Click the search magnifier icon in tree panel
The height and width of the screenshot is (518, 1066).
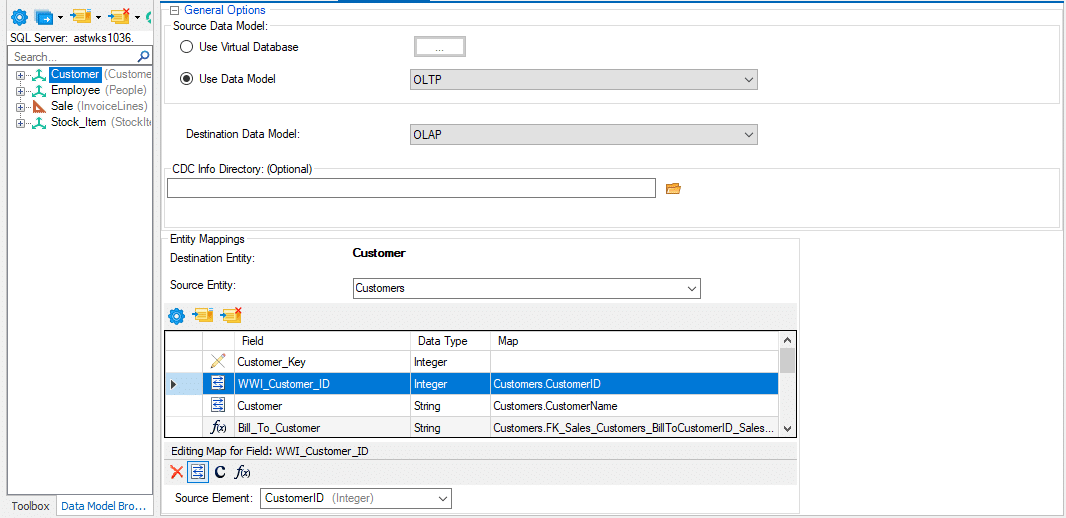(143, 57)
